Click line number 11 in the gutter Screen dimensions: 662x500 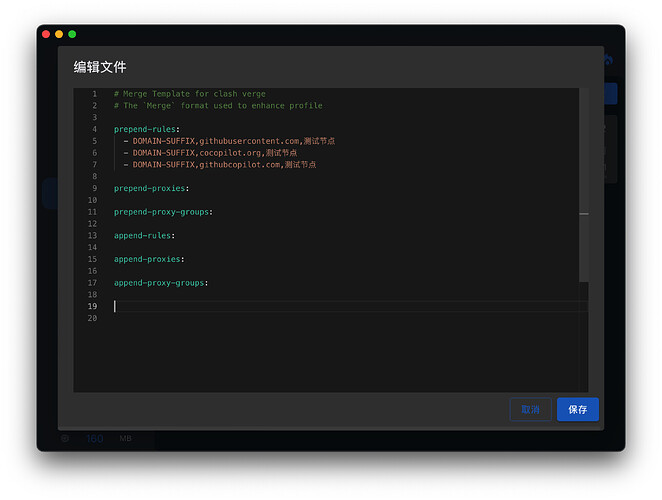92,212
